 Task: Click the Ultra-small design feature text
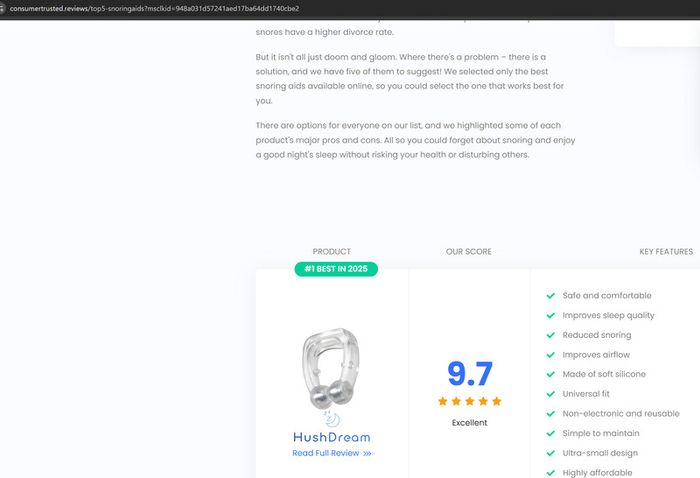600,453
